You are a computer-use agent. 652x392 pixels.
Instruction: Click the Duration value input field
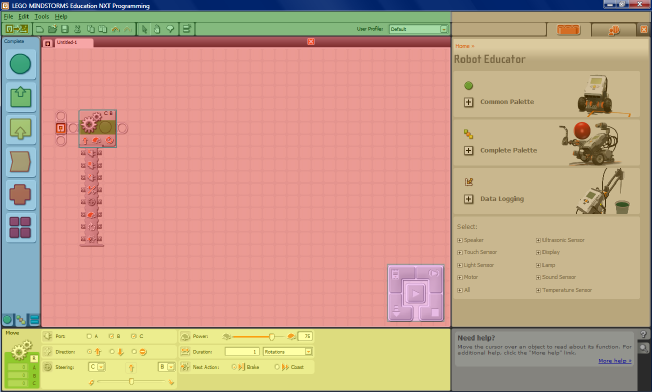pos(242,352)
